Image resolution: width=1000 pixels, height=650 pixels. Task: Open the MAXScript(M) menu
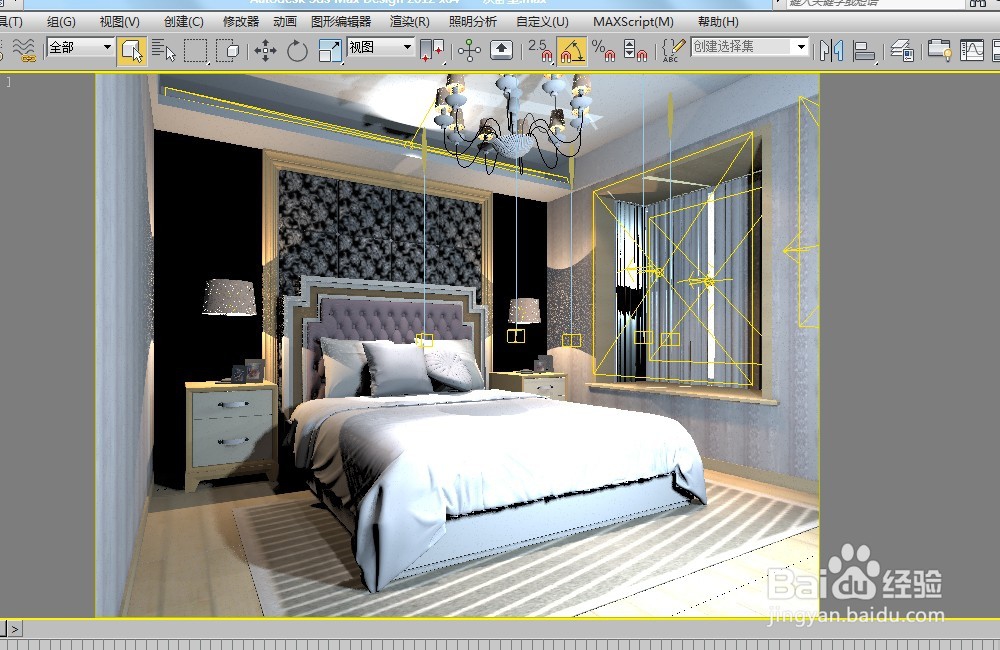tap(633, 22)
